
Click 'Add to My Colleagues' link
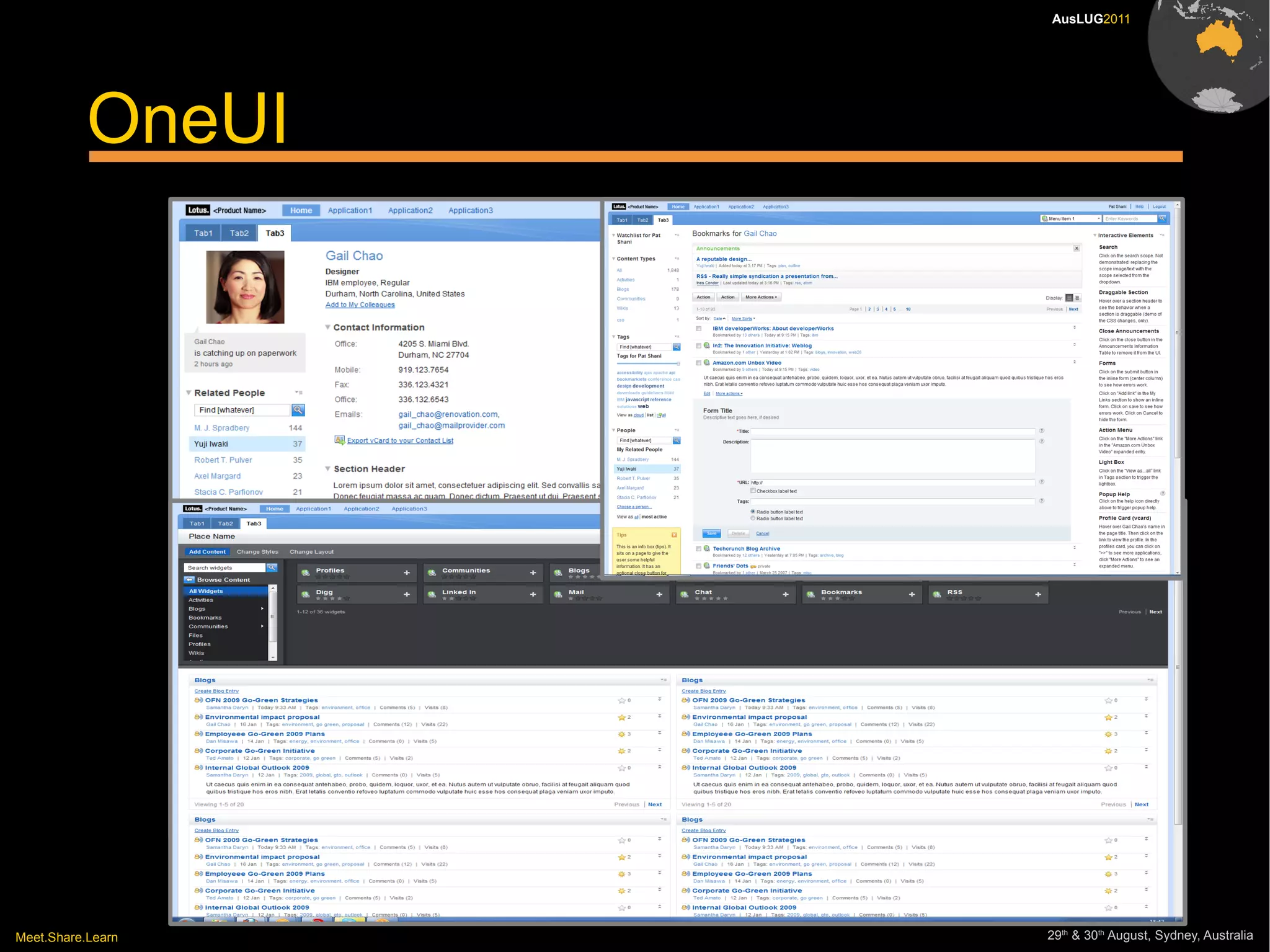[360, 305]
